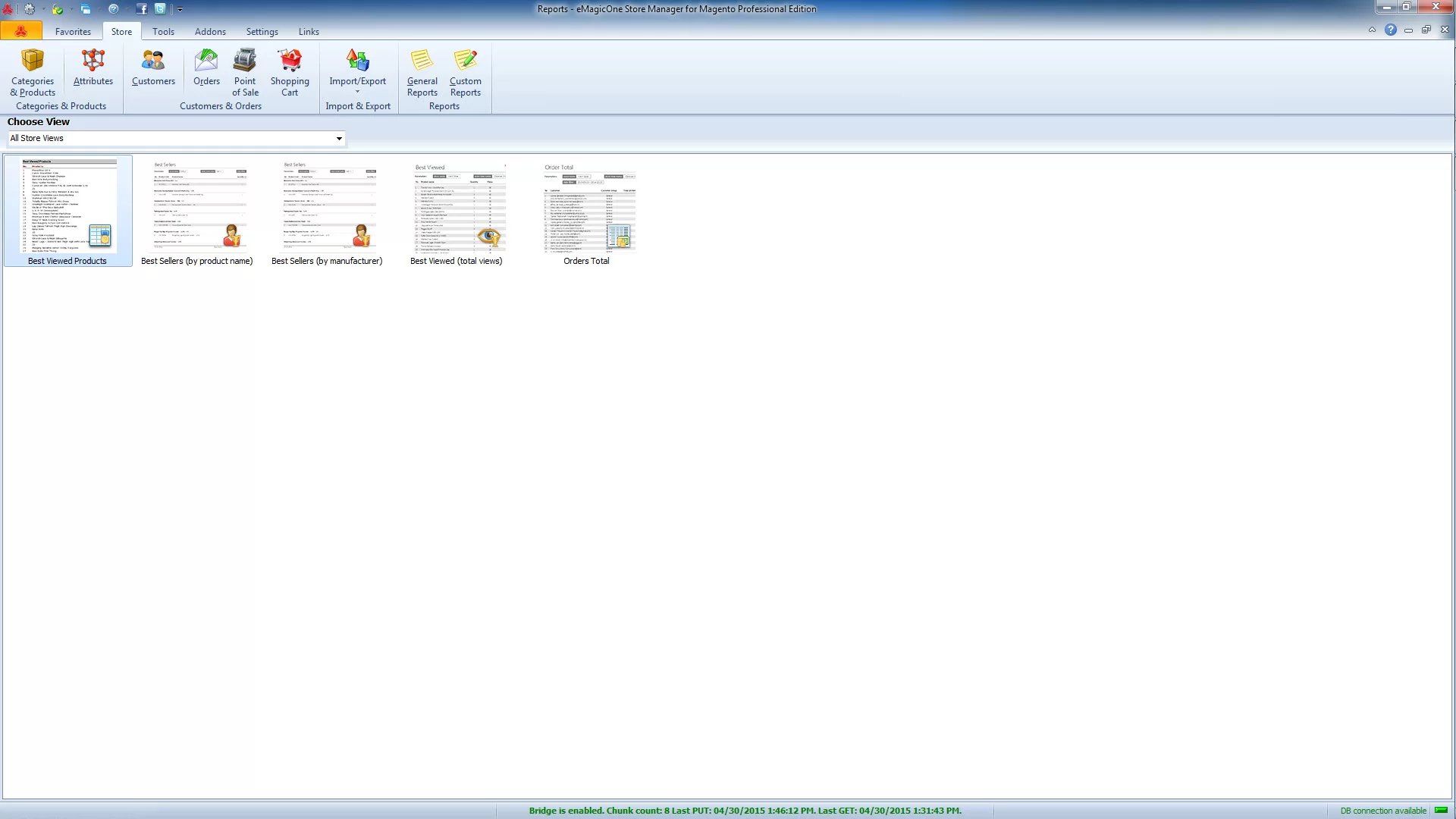Image resolution: width=1456 pixels, height=819 pixels.
Task: Click the Facebook icon in title bar
Action: point(142,9)
